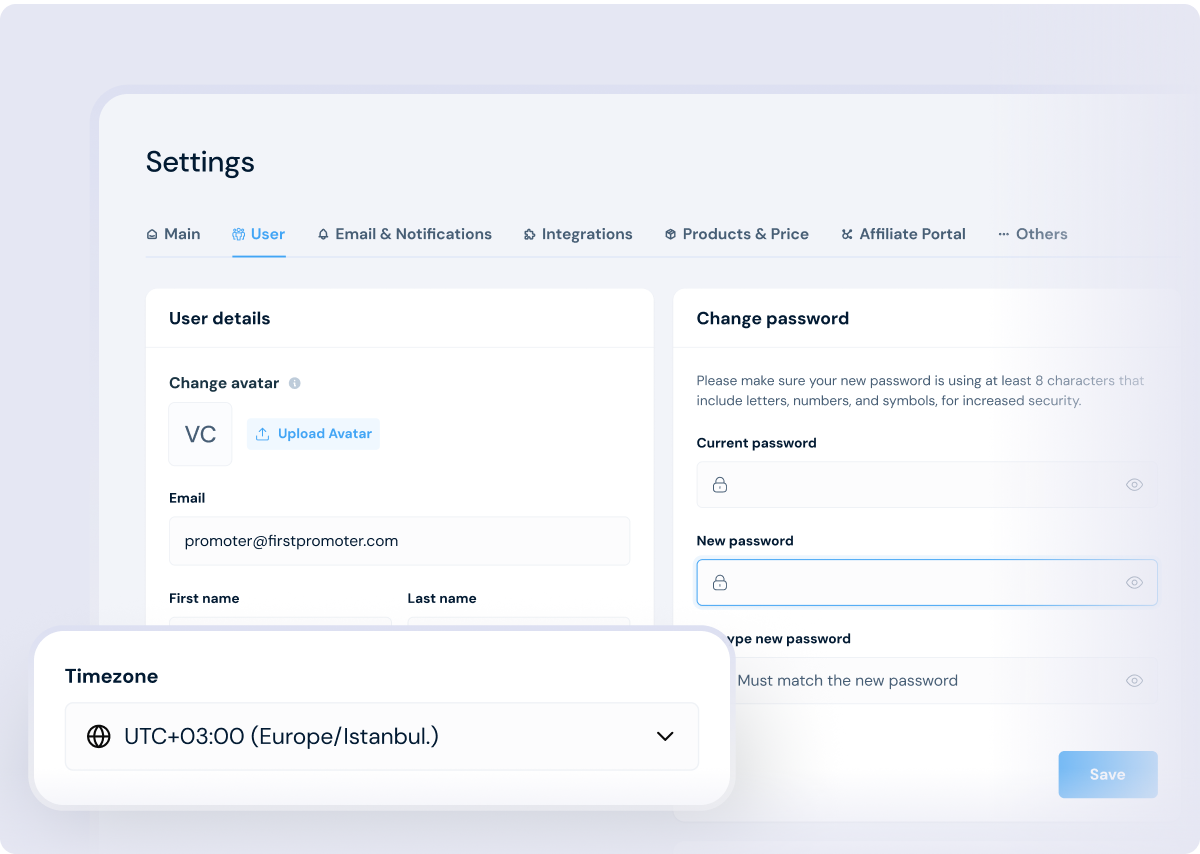Click the puzzle icon on Integrations

(x=529, y=235)
